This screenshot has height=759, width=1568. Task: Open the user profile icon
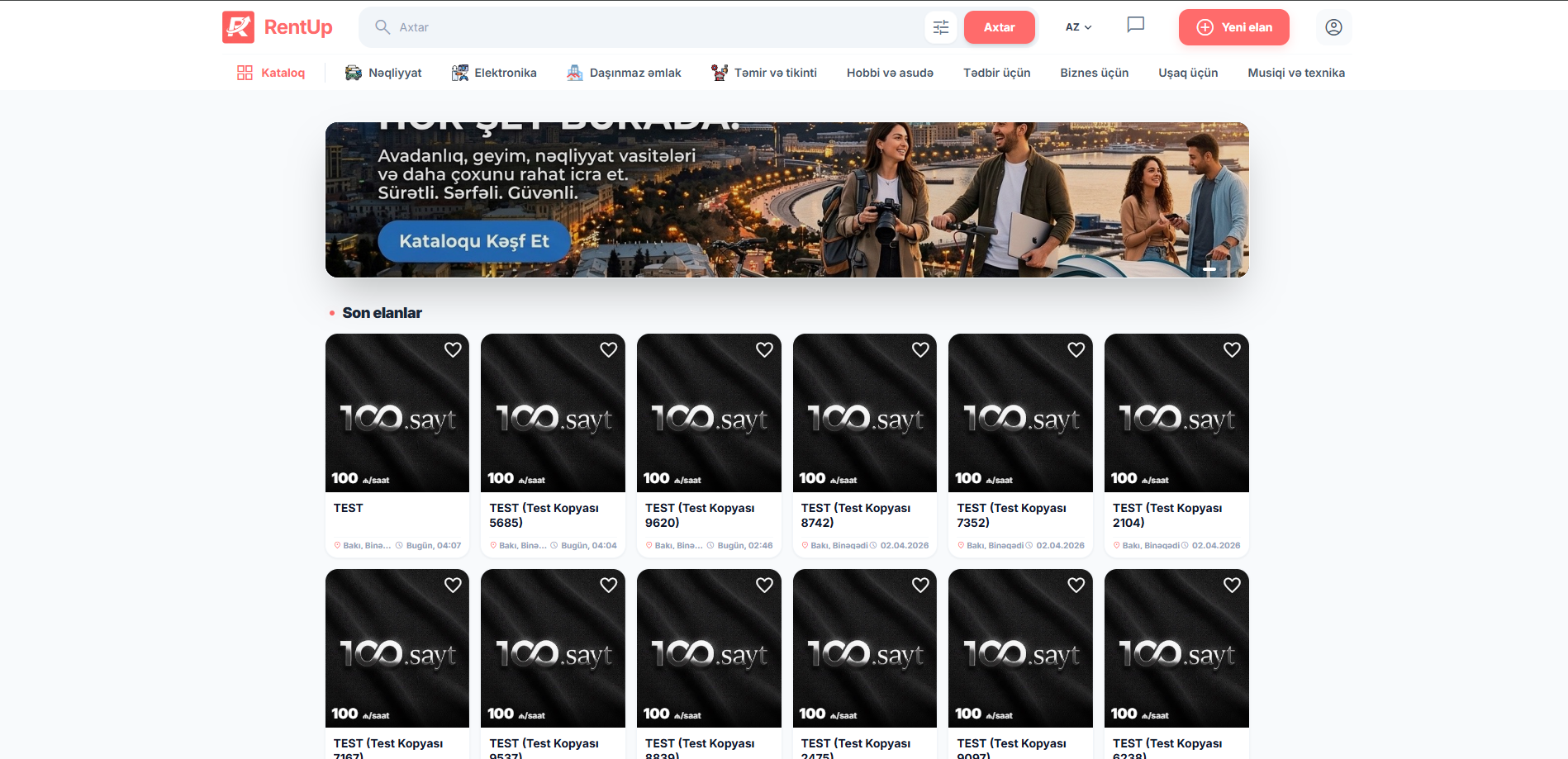[x=1333, y=27]
